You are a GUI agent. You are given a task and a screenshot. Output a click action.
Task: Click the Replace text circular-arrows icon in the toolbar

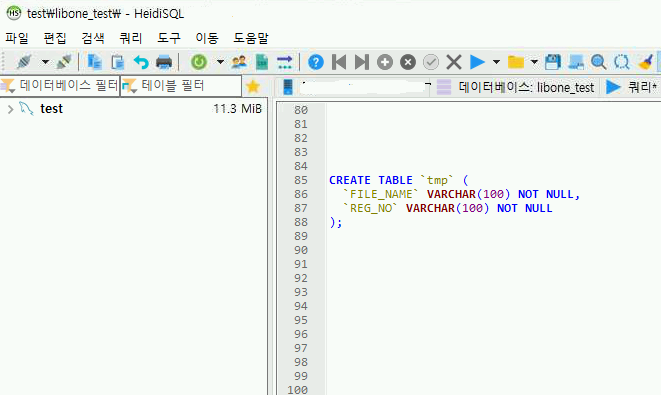622,62
